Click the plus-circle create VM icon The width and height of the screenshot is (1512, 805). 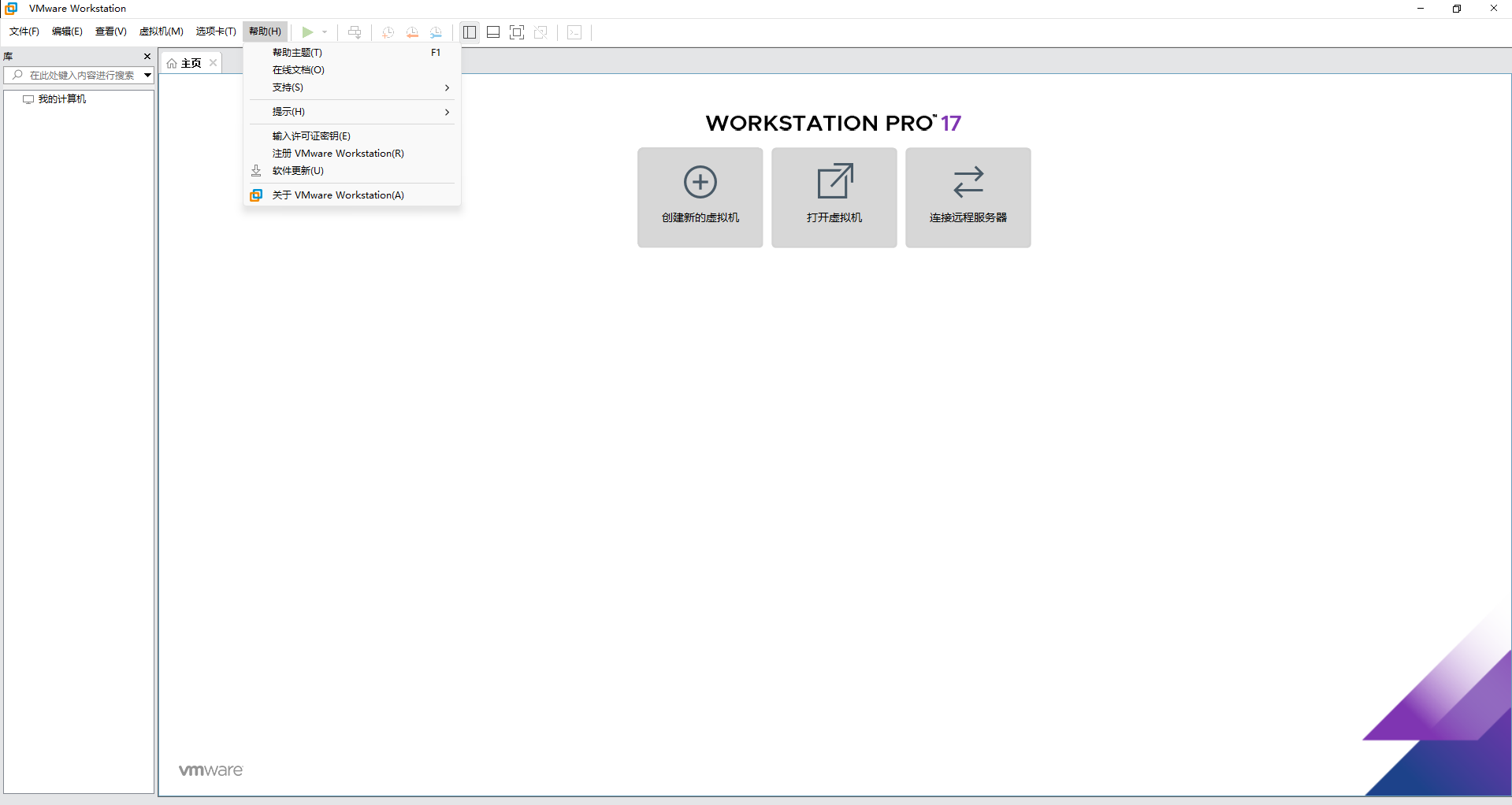click(x=700, y=182)
